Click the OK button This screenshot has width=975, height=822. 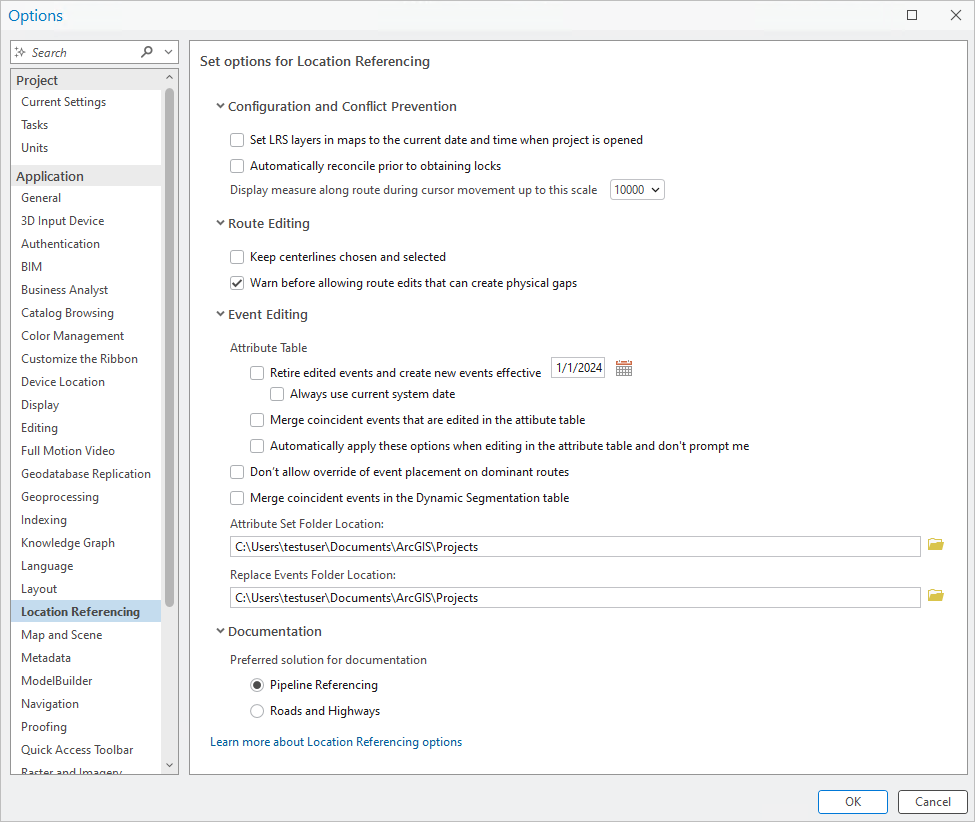[x=852, y=801]
